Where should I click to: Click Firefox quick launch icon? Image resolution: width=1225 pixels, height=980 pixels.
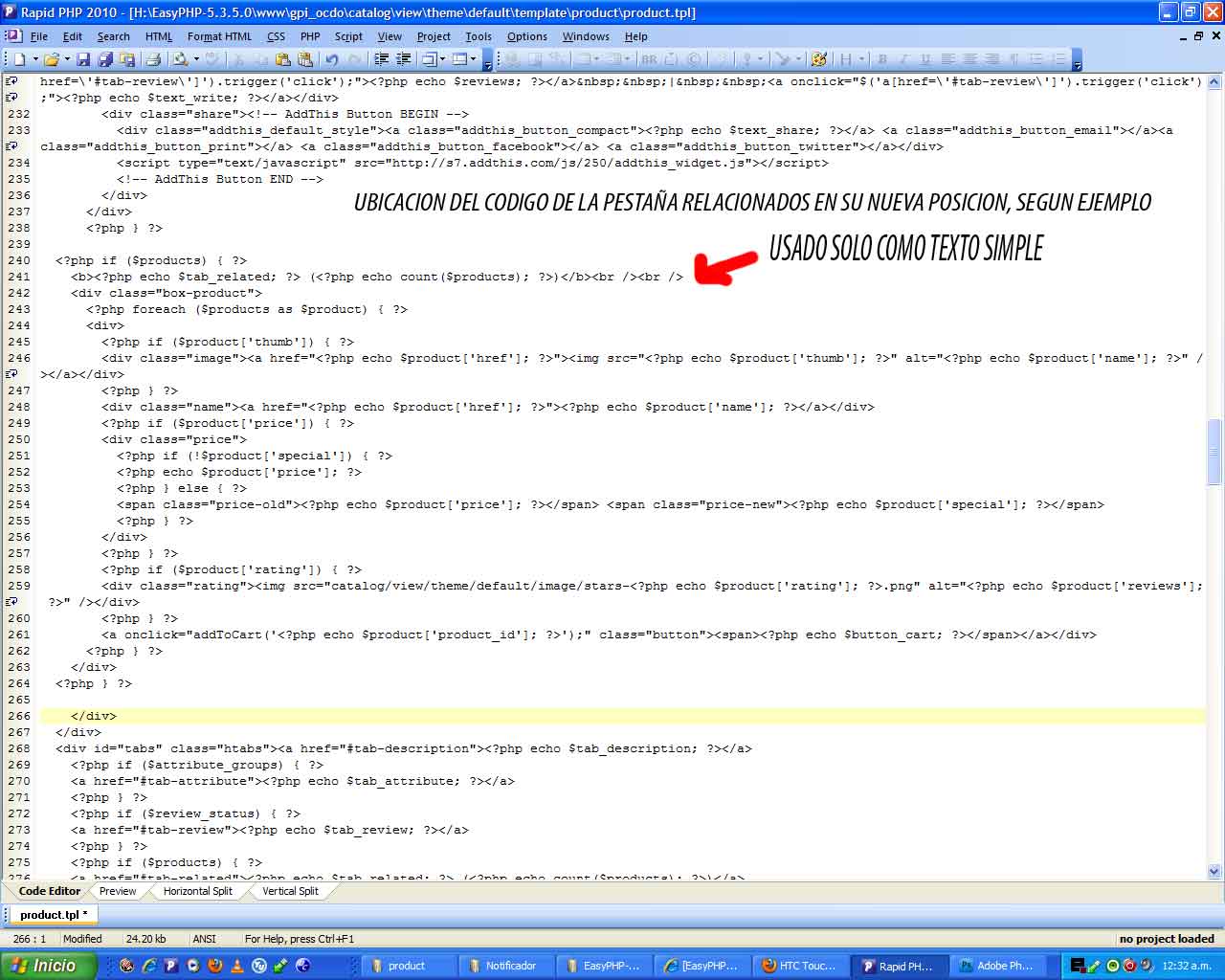coord(215,966)
